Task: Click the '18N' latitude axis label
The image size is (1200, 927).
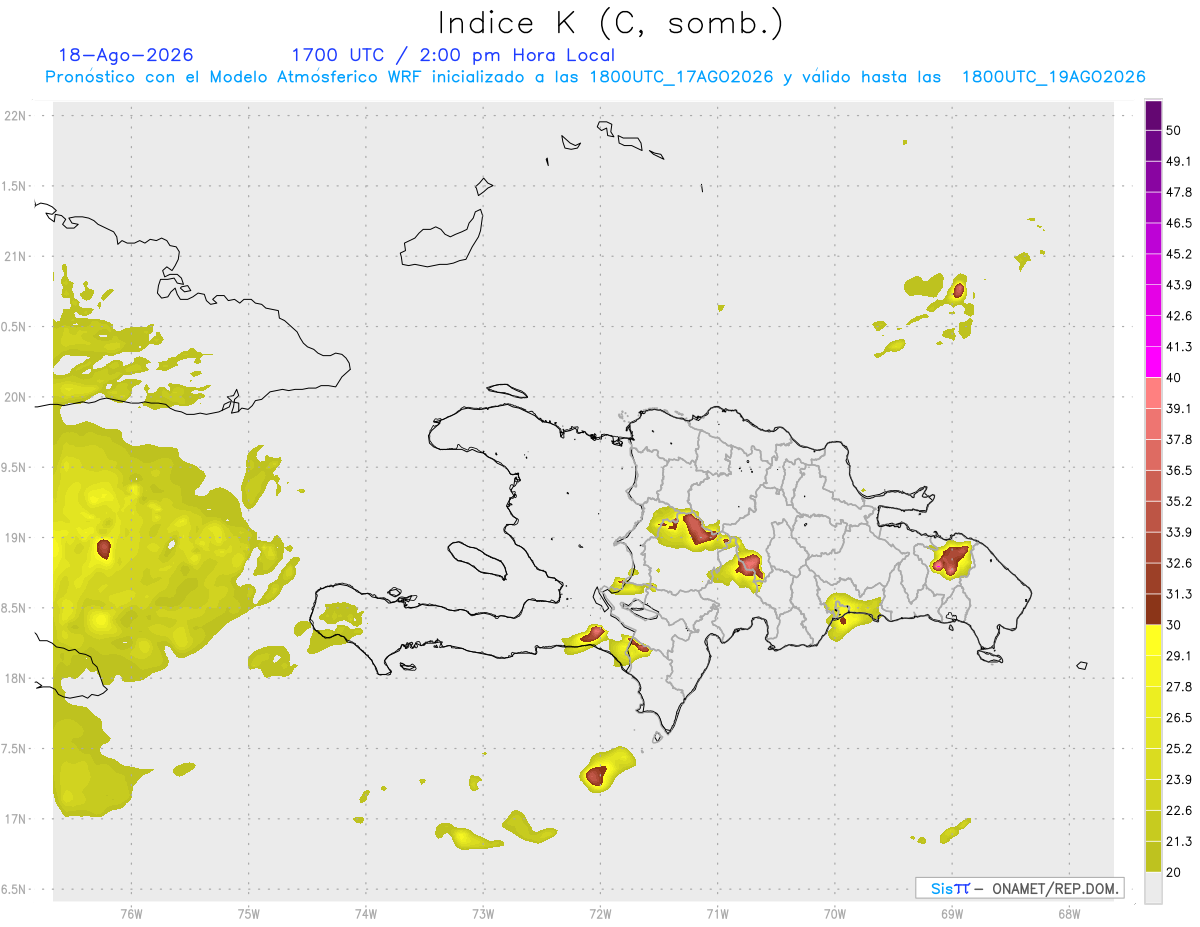Action: [x=16, y=678]
